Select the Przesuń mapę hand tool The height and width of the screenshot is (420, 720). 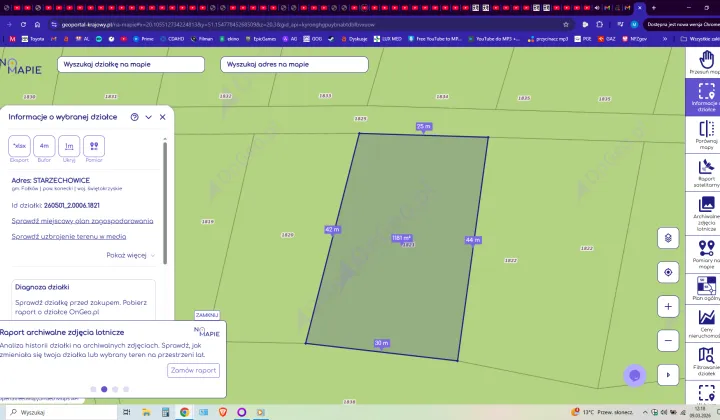pos(706,60)
